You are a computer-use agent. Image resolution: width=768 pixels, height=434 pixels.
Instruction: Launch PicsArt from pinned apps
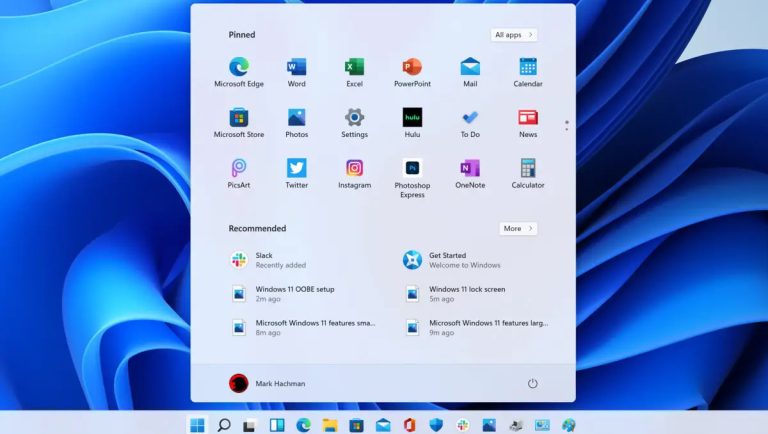point(239,173)
